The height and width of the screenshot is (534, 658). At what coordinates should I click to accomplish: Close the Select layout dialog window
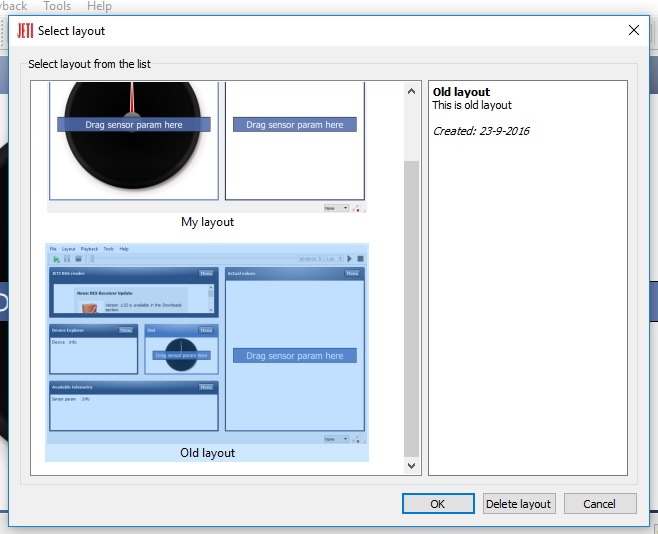point(634,30)
